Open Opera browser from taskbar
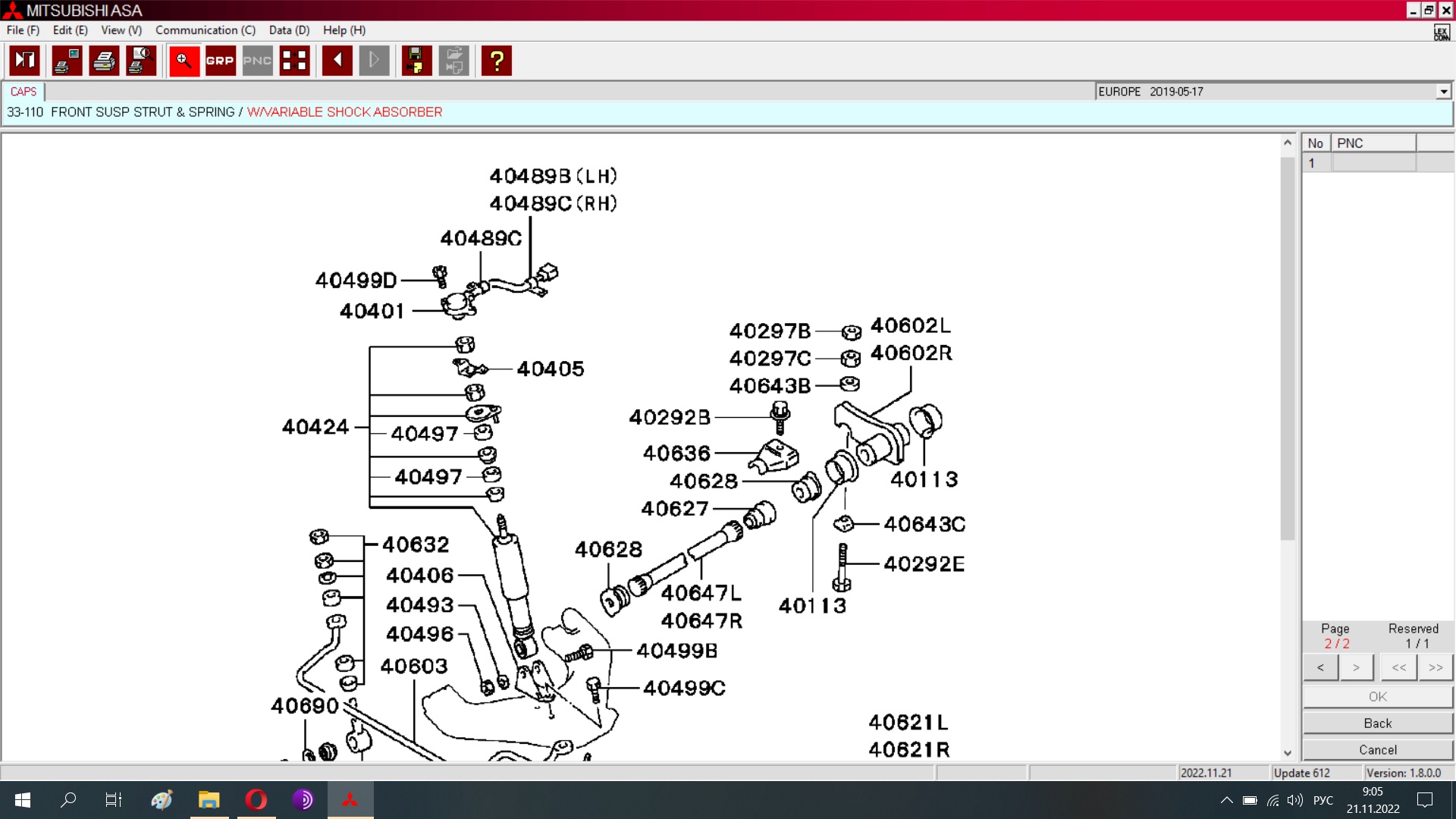The width and height of the screenshot is (1456, 819). pos(256,799)
